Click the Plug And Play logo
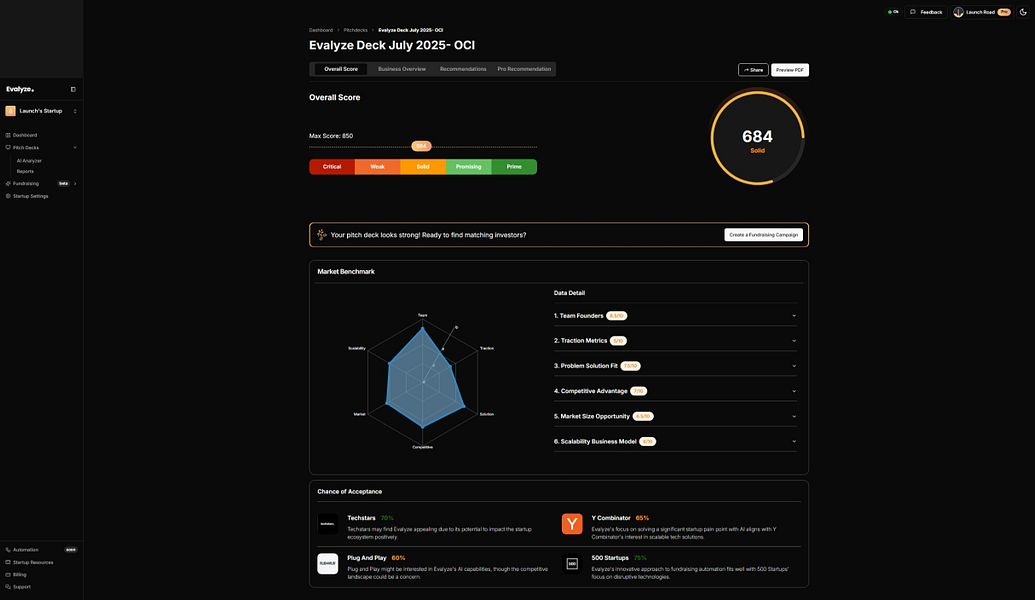Viewport: 1035px width, 600px height. pyautogui.click(x=327, y=564)
